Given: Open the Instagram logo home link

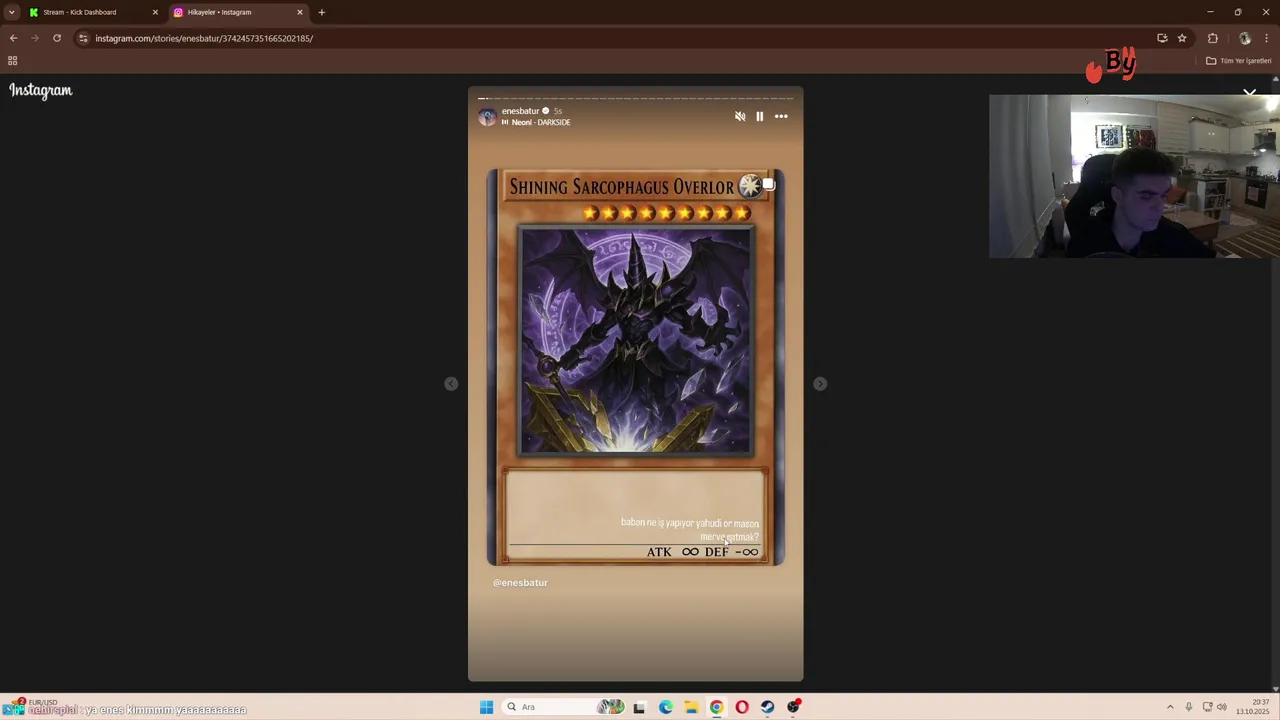Looking at the screenshot, I should (41, 91).
